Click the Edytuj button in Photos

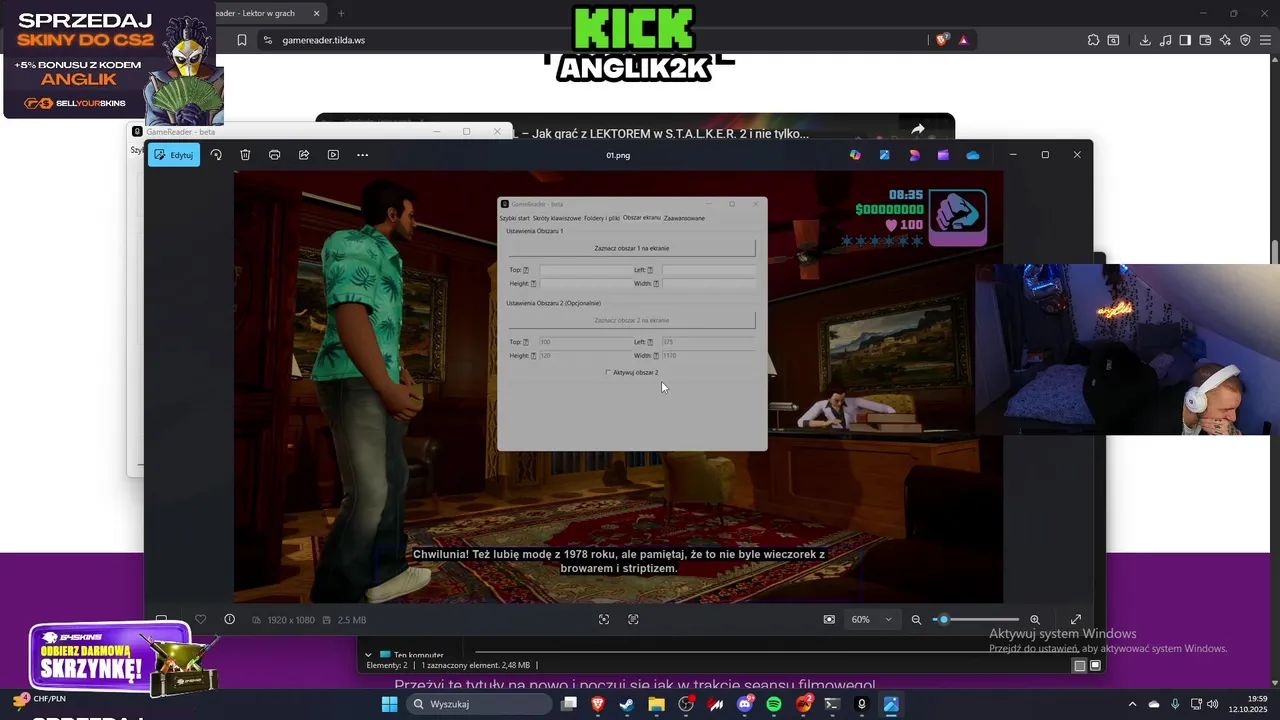tap(174, 155)
